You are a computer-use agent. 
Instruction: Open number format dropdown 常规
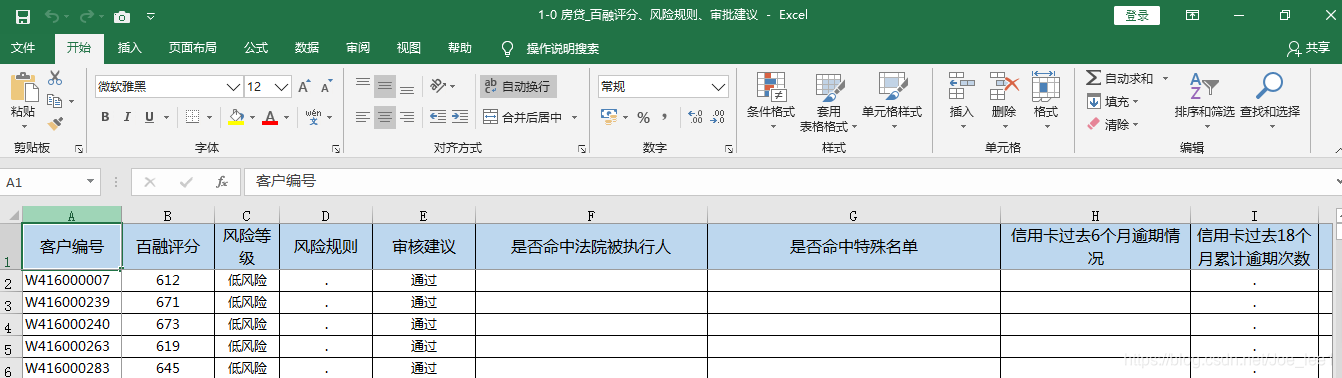click(719, 86)
